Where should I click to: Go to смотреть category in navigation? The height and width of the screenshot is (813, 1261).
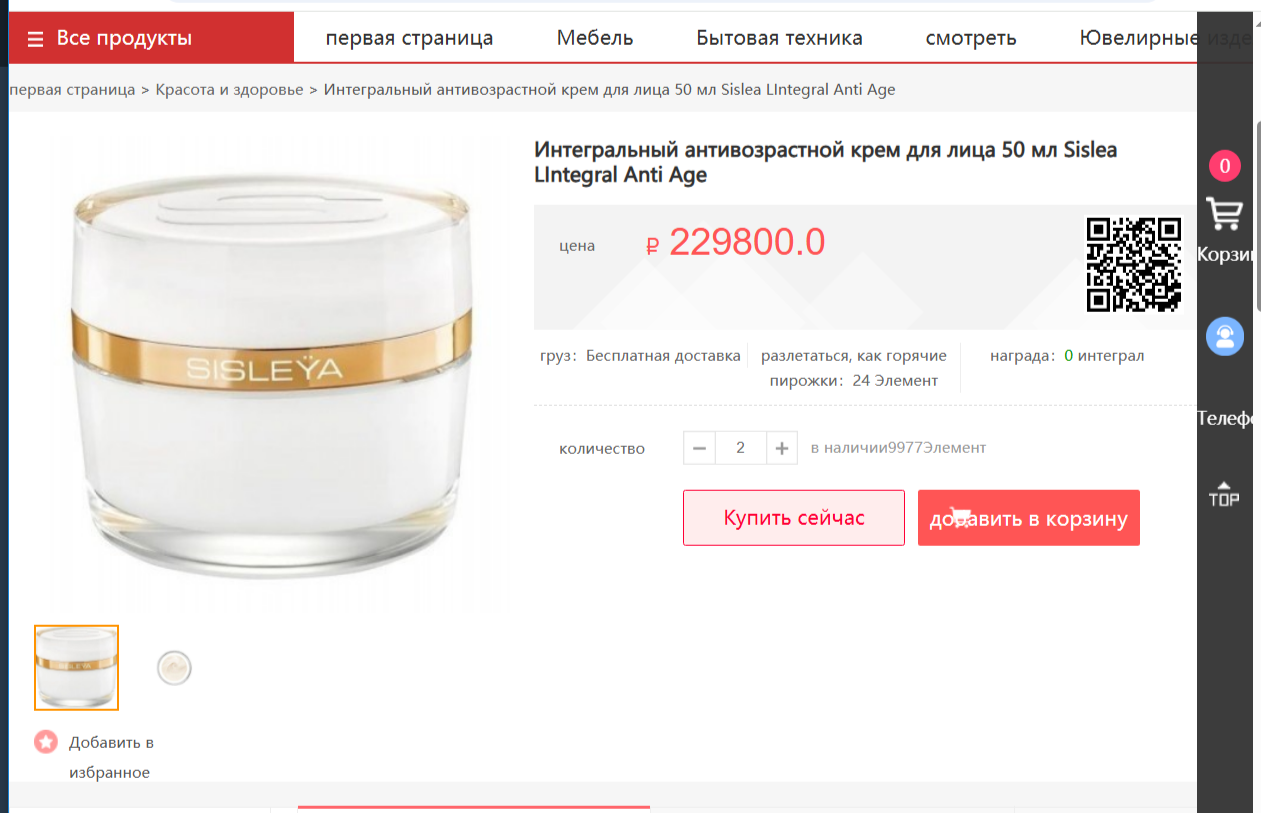point(971,38)
